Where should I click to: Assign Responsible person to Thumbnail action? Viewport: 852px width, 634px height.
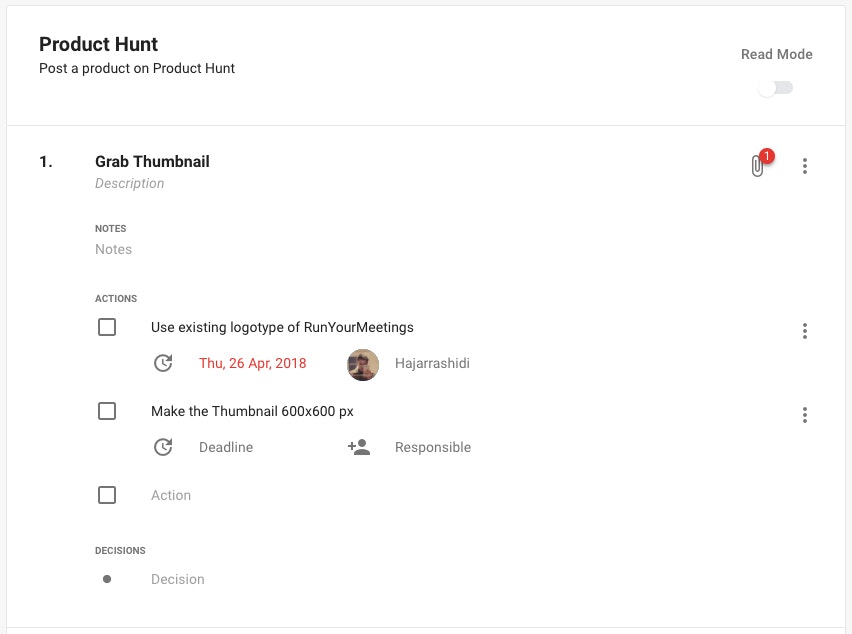click(x=433, y=447)
